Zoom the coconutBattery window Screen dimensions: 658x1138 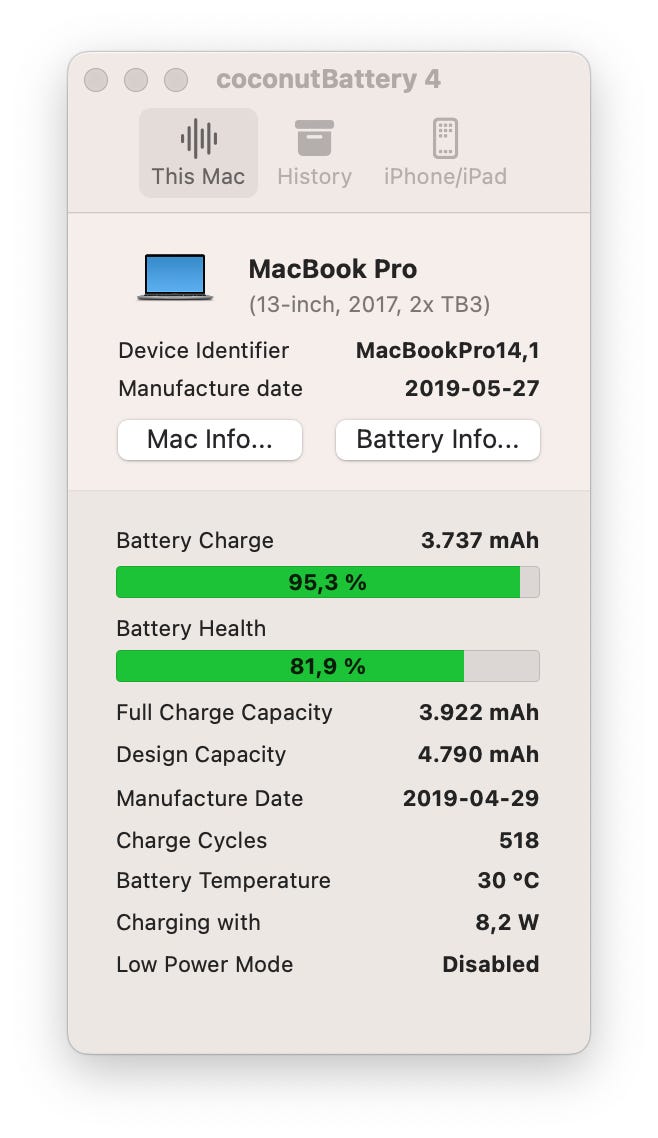(176, 80)
